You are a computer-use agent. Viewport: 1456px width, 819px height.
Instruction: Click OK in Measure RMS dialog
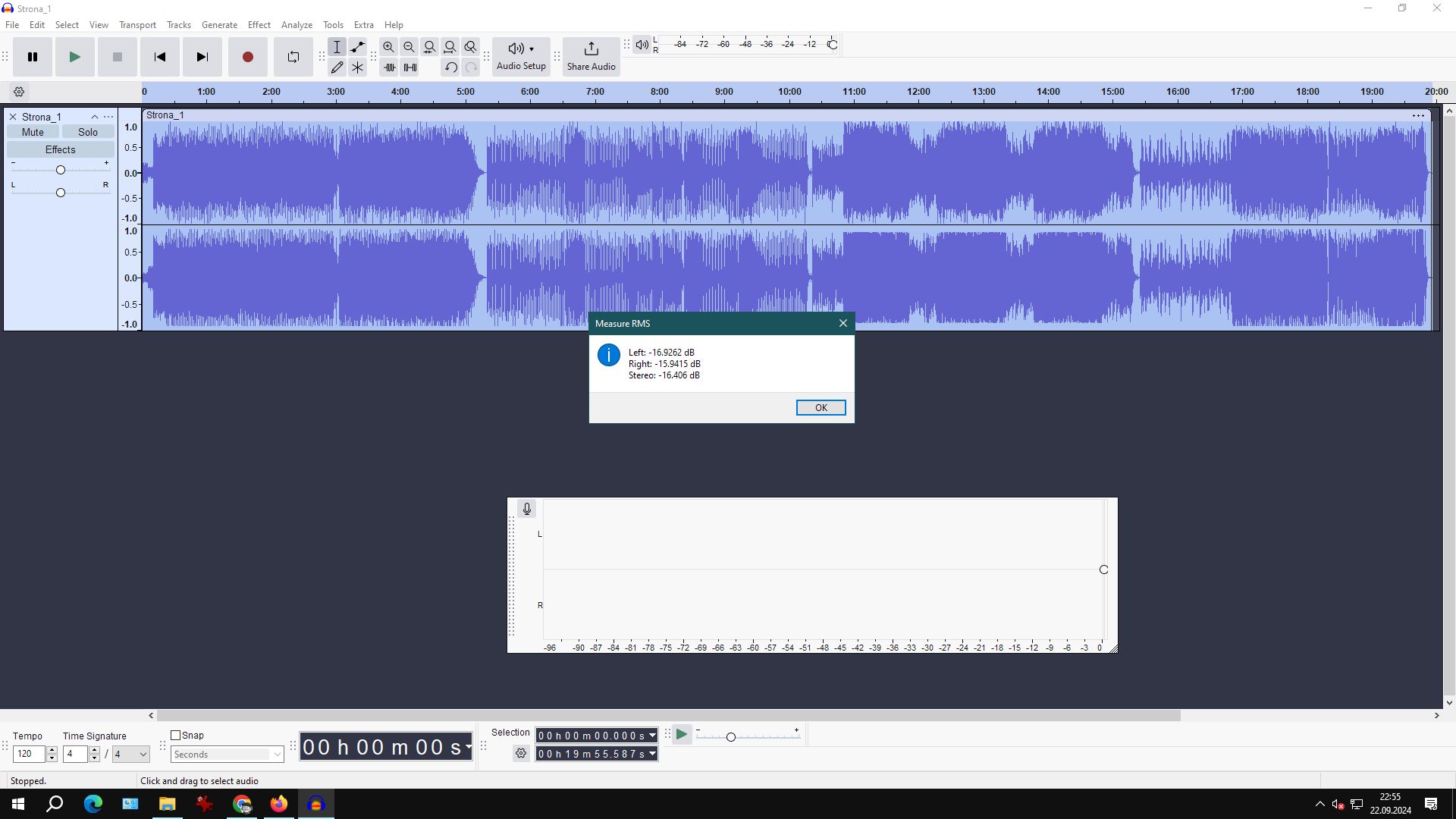click(821, 408)
